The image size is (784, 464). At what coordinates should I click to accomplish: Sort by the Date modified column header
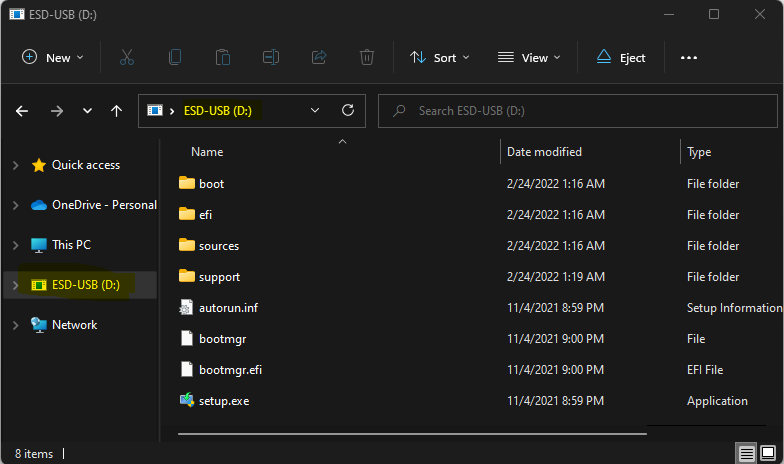coord(544,152)
